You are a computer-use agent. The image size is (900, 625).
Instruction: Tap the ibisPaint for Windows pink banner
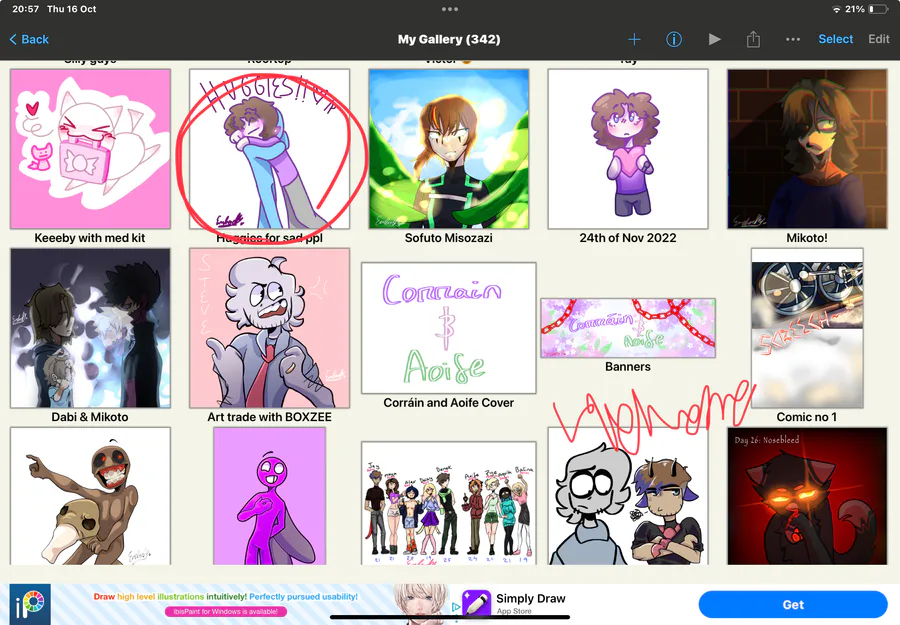(226, 612)
